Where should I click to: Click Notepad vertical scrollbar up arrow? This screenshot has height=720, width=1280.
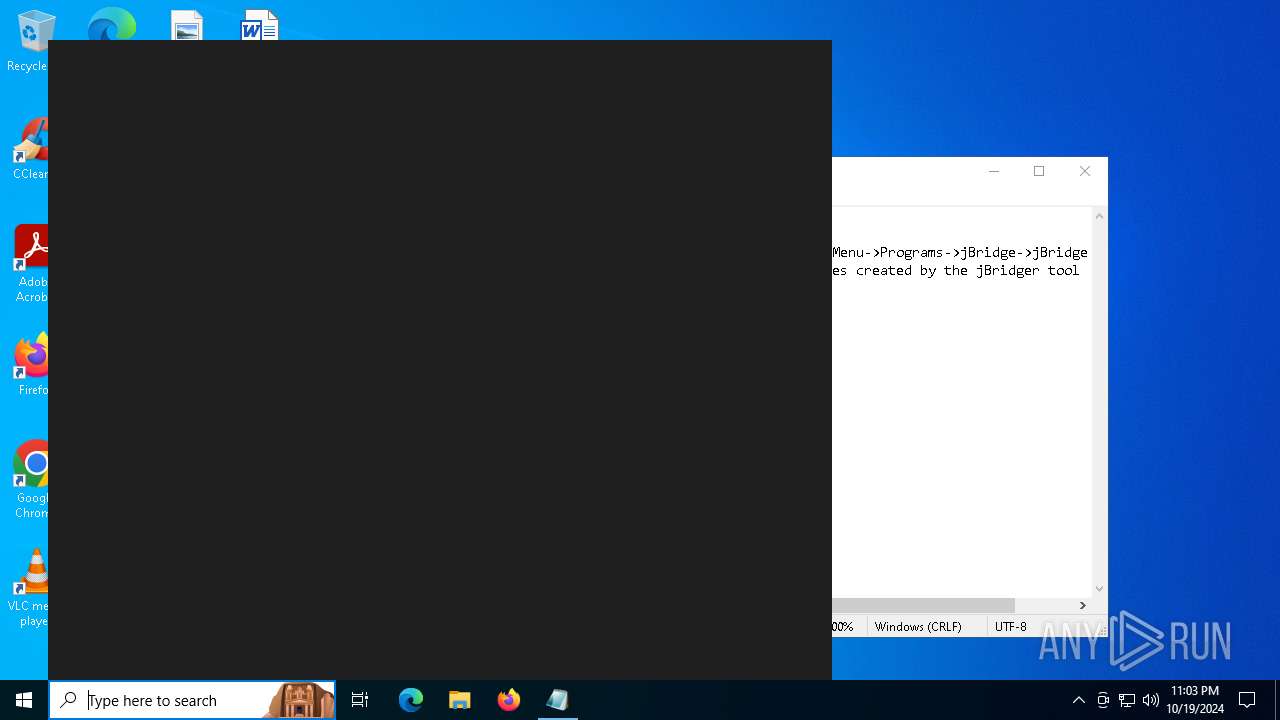(x=1099, y=216)
